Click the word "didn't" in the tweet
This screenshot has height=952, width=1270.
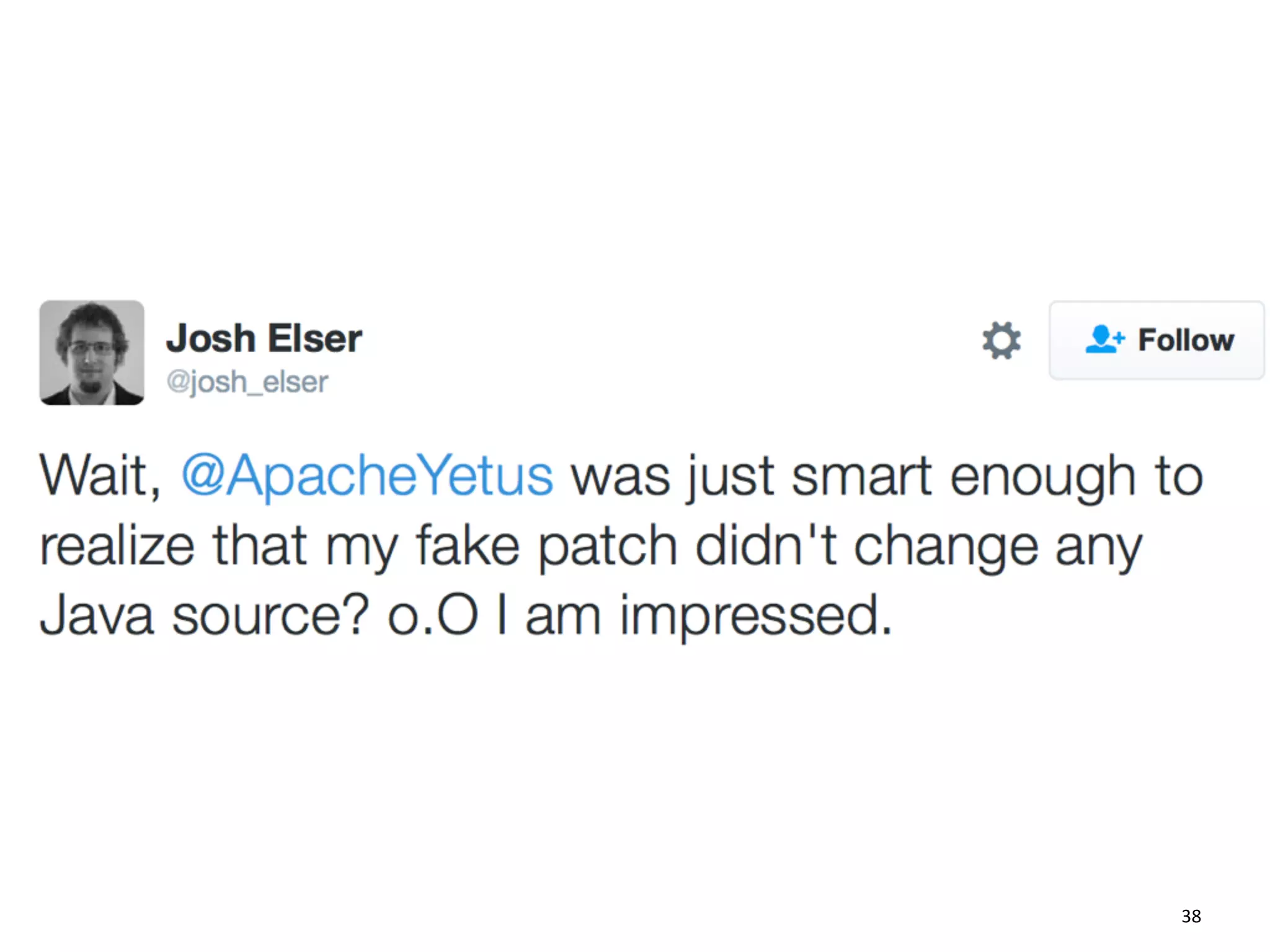click(766, 545)
